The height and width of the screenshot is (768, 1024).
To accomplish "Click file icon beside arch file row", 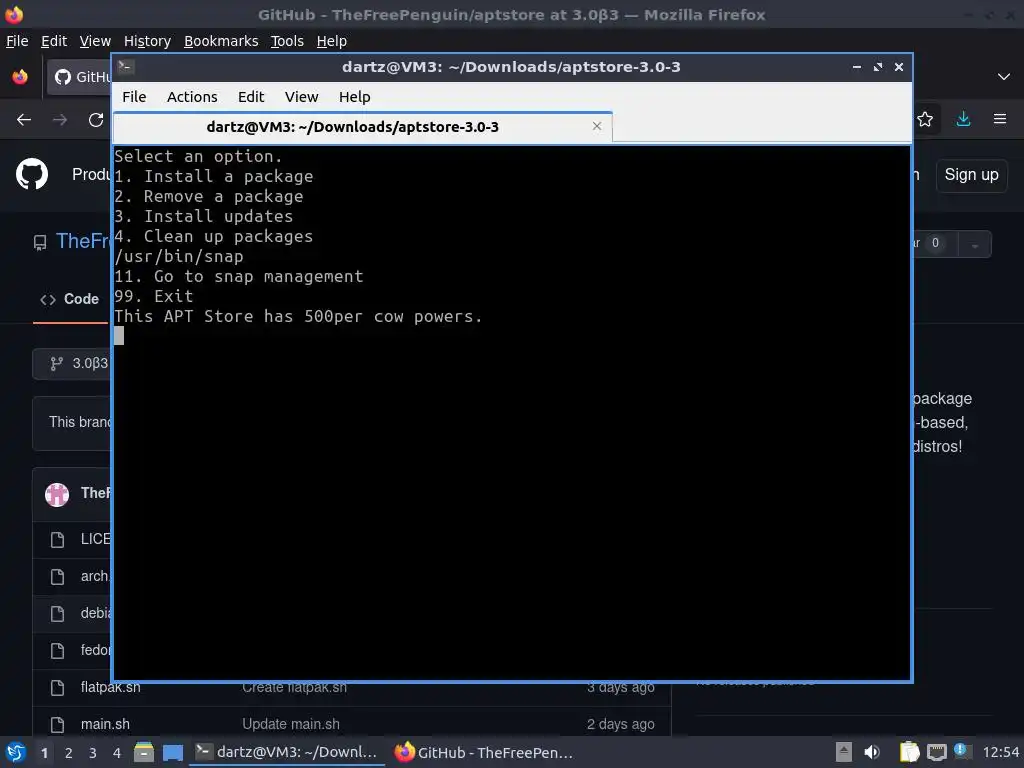I will (x=57, y=577).
